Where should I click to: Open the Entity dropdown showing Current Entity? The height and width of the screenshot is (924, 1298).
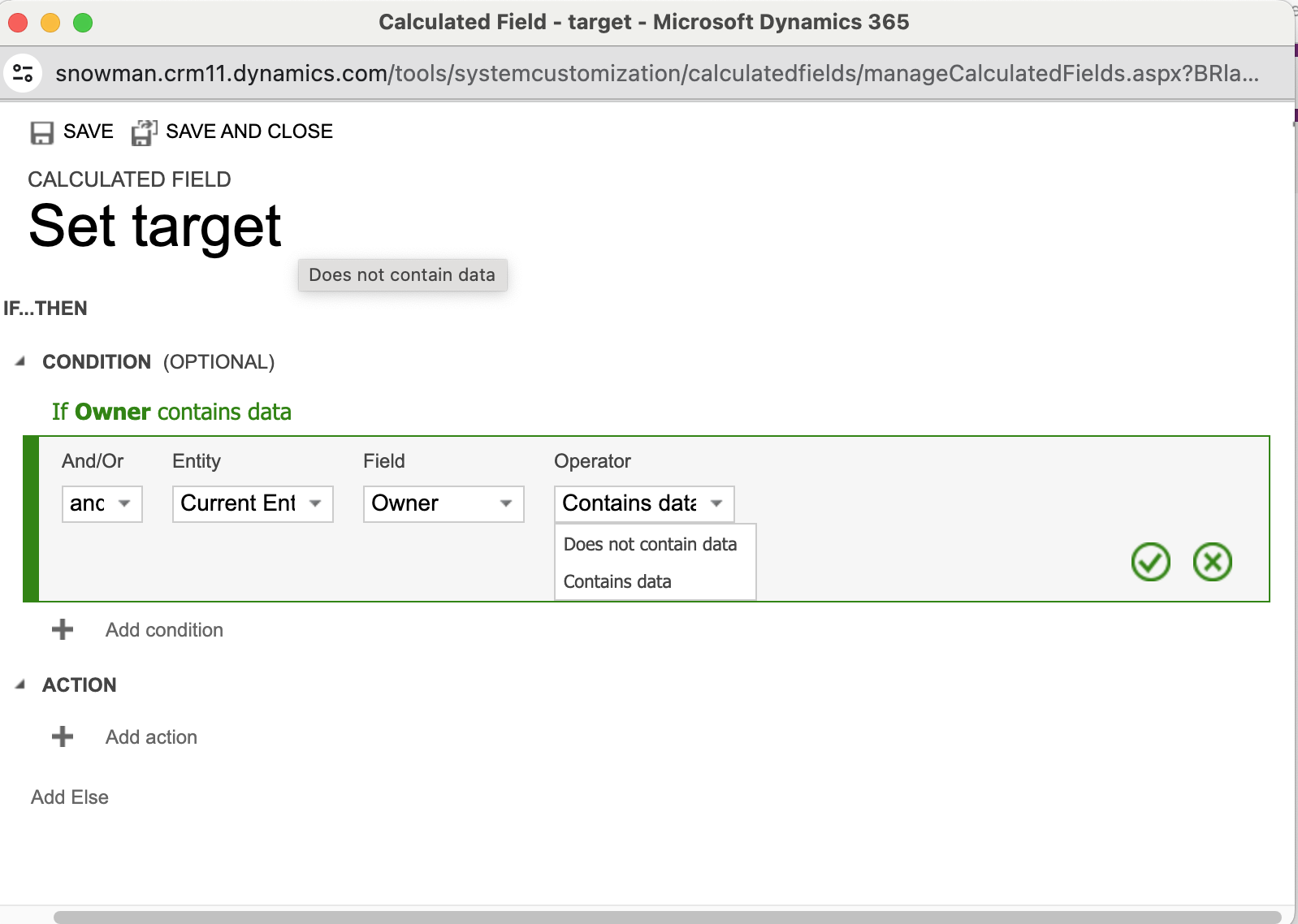tap(252, 504)
